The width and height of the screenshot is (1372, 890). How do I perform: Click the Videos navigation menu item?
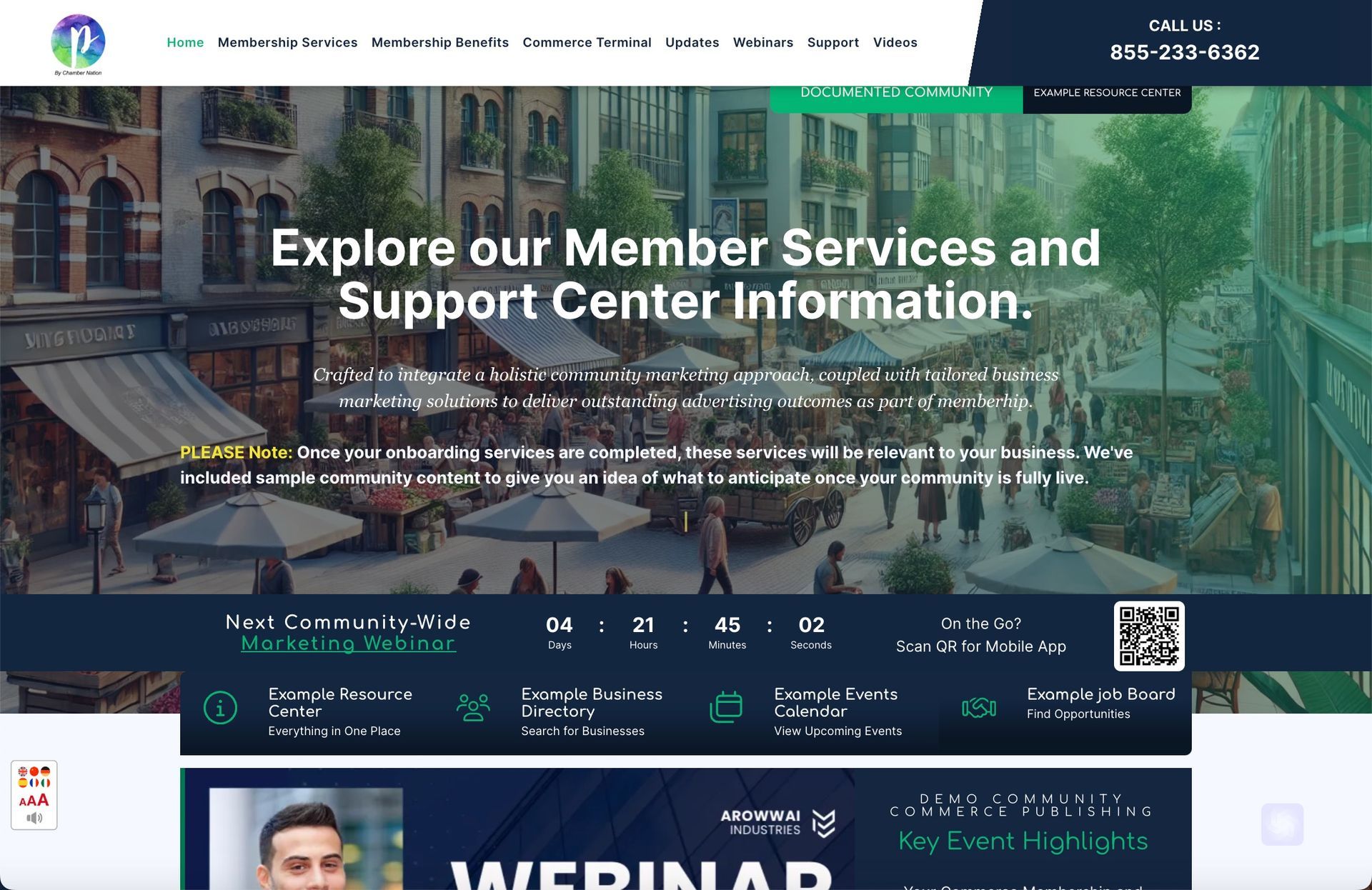(895, 42)
